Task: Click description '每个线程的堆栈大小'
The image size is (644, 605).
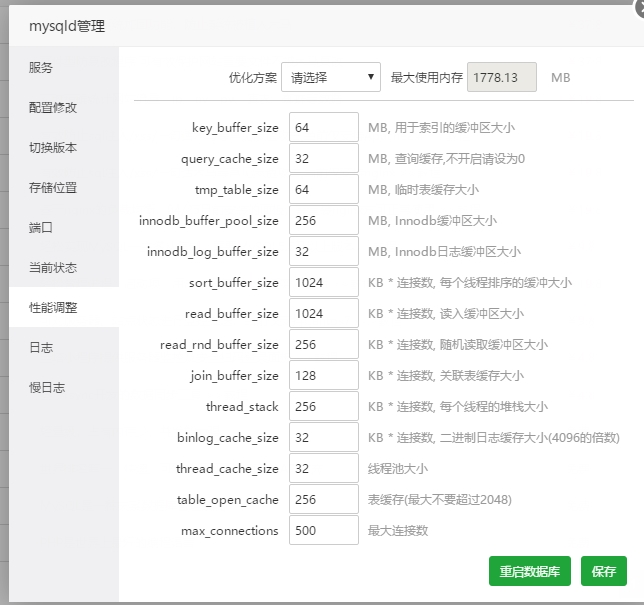Action: click(x=494, y=407)
